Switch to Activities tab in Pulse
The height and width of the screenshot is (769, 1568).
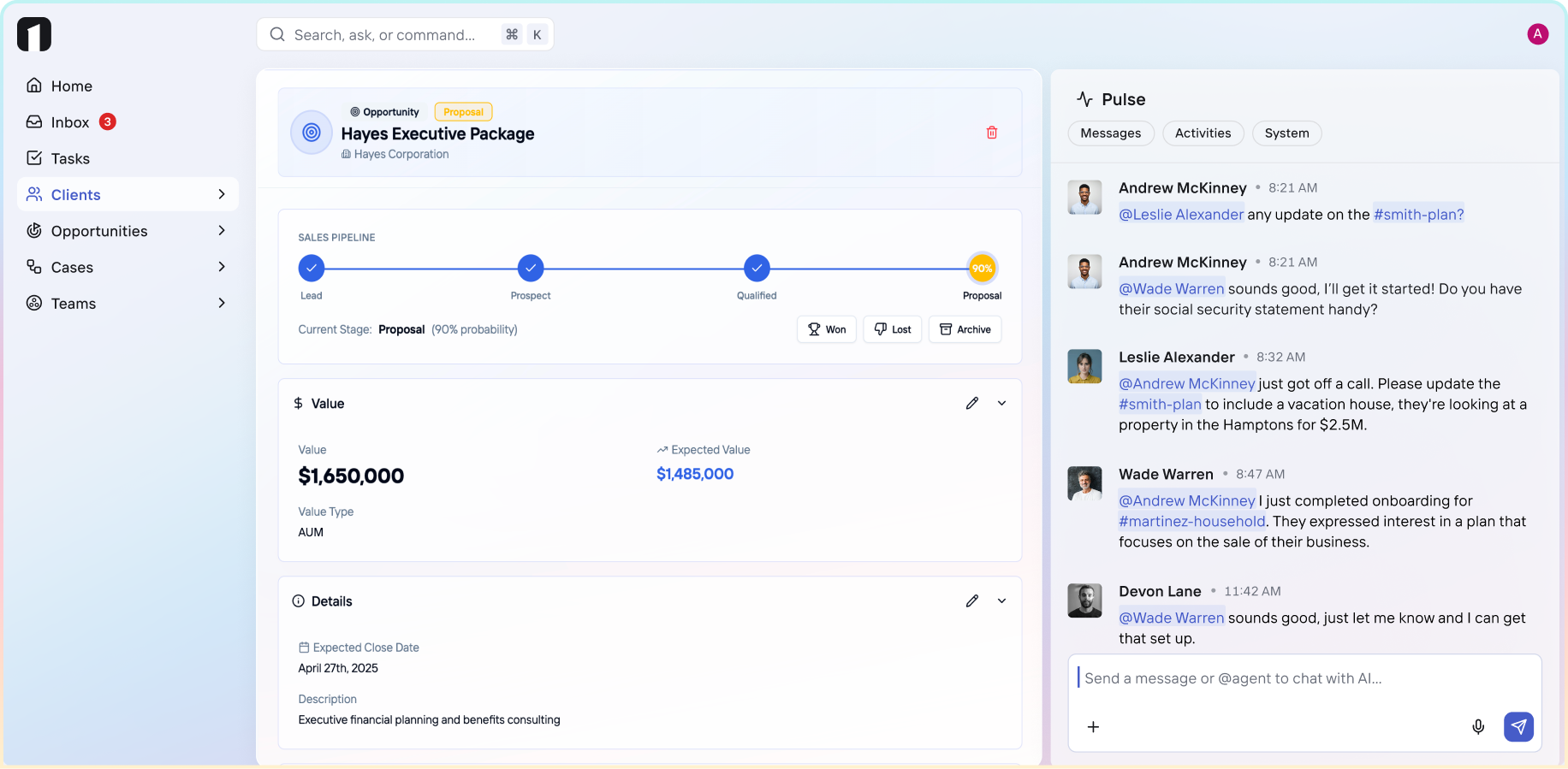click(1203, 133)
